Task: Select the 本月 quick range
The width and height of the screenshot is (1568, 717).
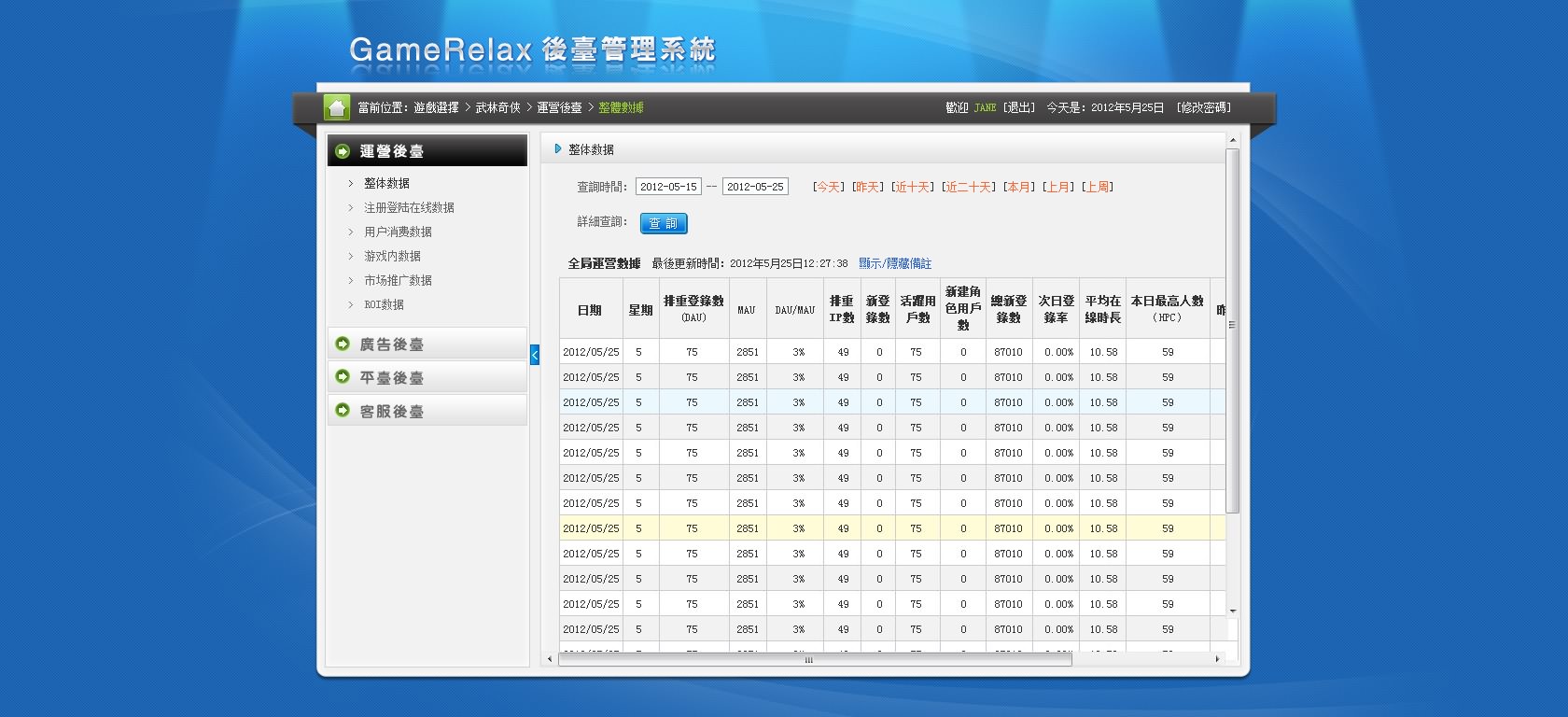Action: [1018, 187]
